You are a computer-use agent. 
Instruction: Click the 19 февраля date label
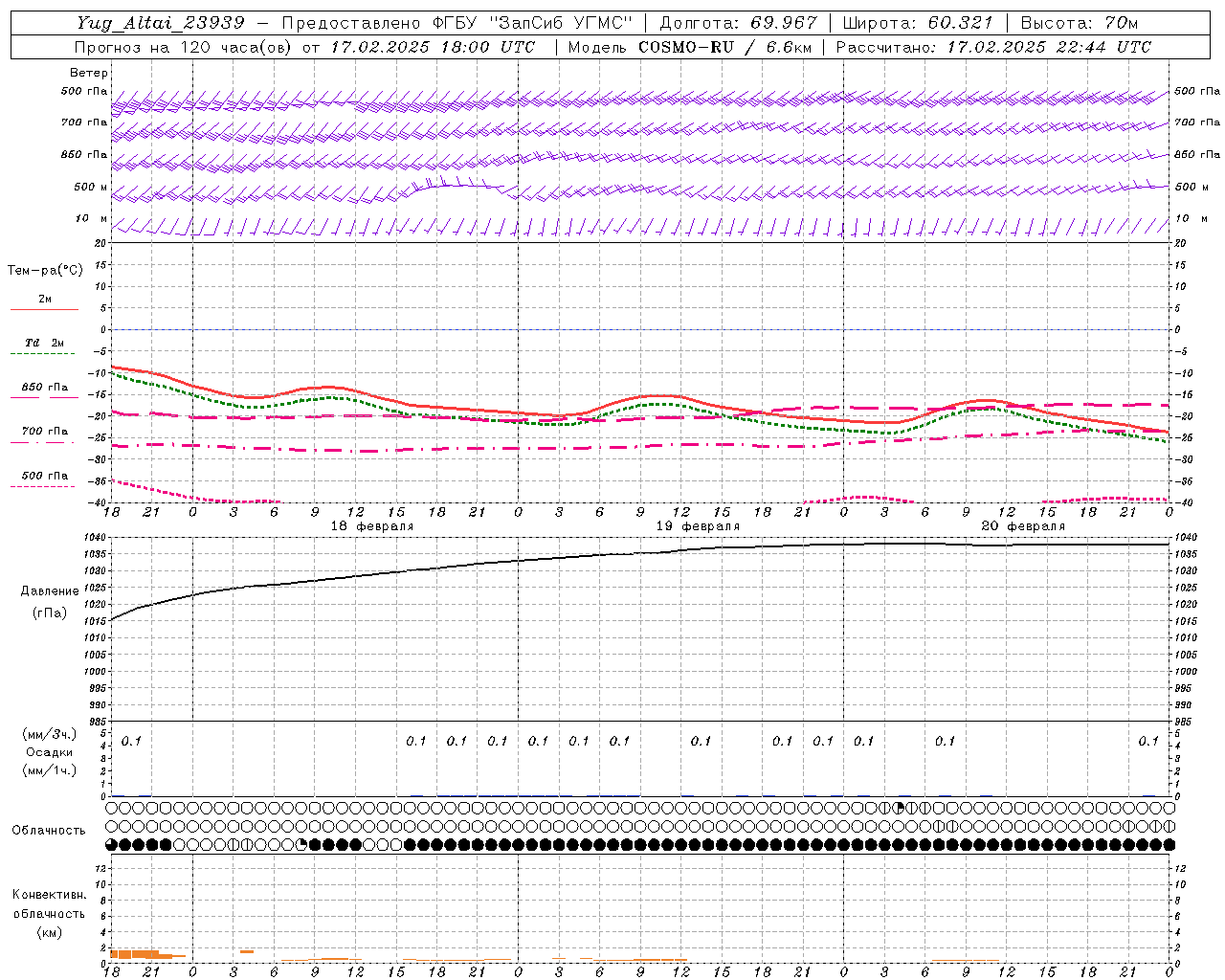coord(698,526)
